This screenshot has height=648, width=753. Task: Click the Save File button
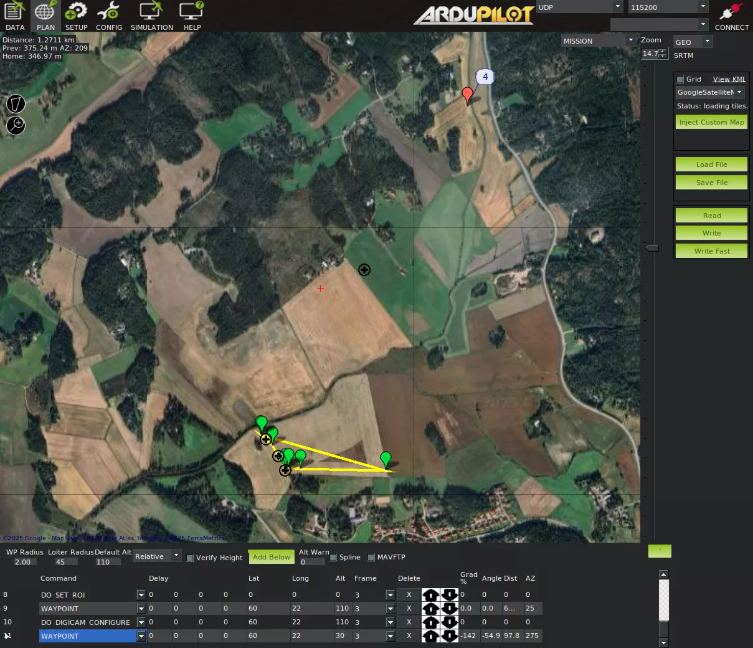[711, 182]
